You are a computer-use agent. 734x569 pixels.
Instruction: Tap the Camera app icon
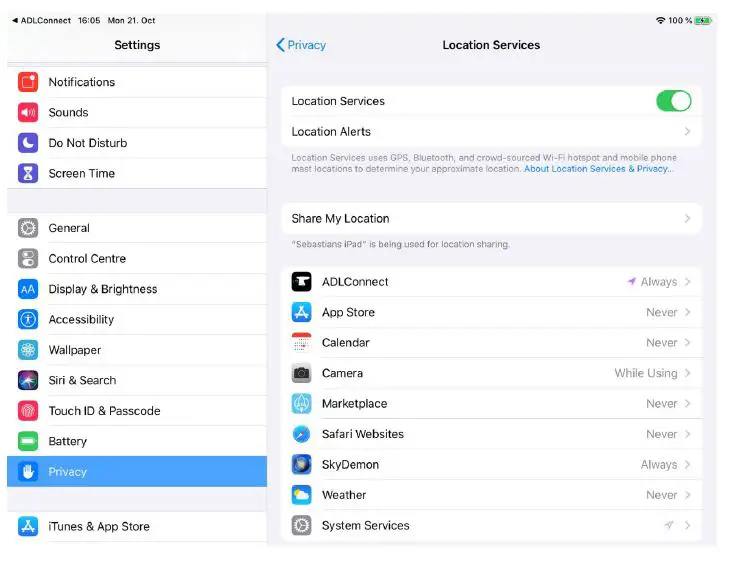(302, 373)
